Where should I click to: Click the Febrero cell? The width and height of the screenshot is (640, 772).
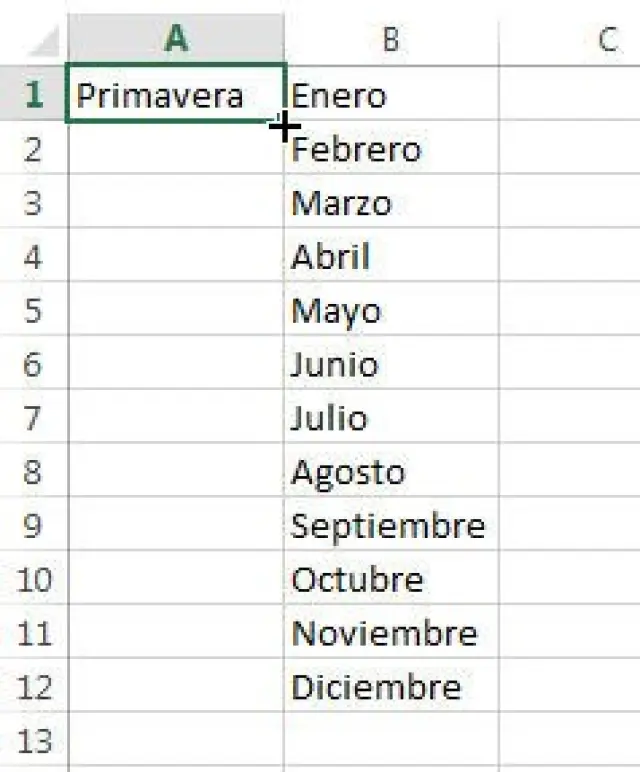(390, 150)
